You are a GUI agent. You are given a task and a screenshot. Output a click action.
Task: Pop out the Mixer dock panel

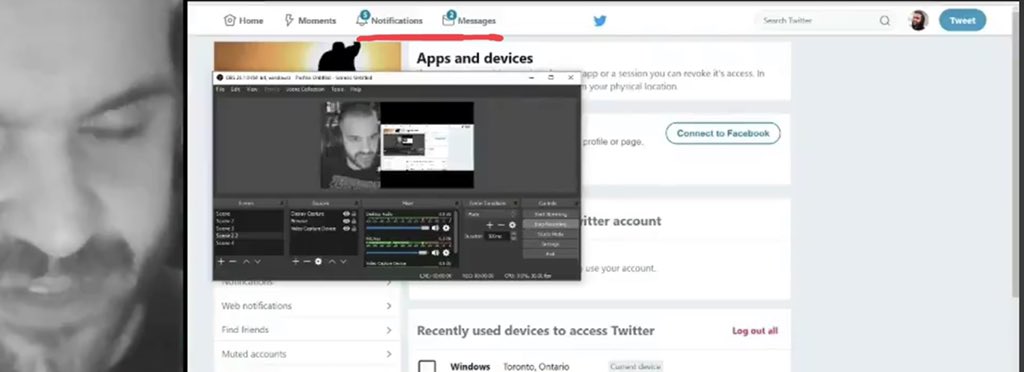click(x=457, y=203)
